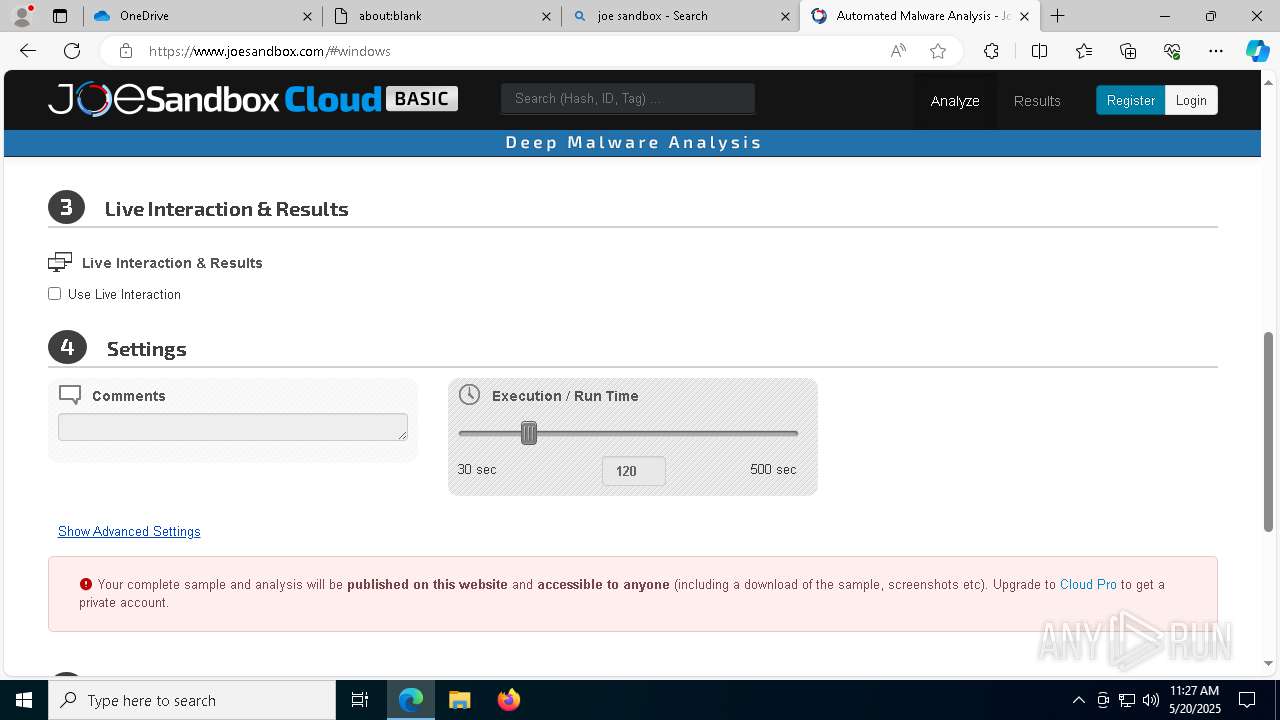Open Show Advanced Settings link
The height and width of the screenshot is (720, 1280).
(129, 531)
